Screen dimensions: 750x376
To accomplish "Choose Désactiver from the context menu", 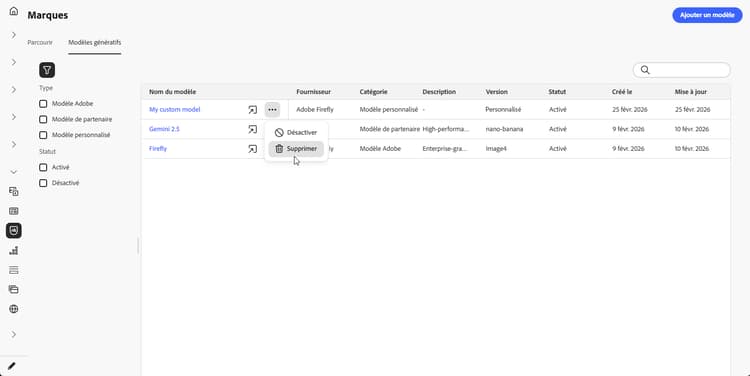I will tap(296, 133).
